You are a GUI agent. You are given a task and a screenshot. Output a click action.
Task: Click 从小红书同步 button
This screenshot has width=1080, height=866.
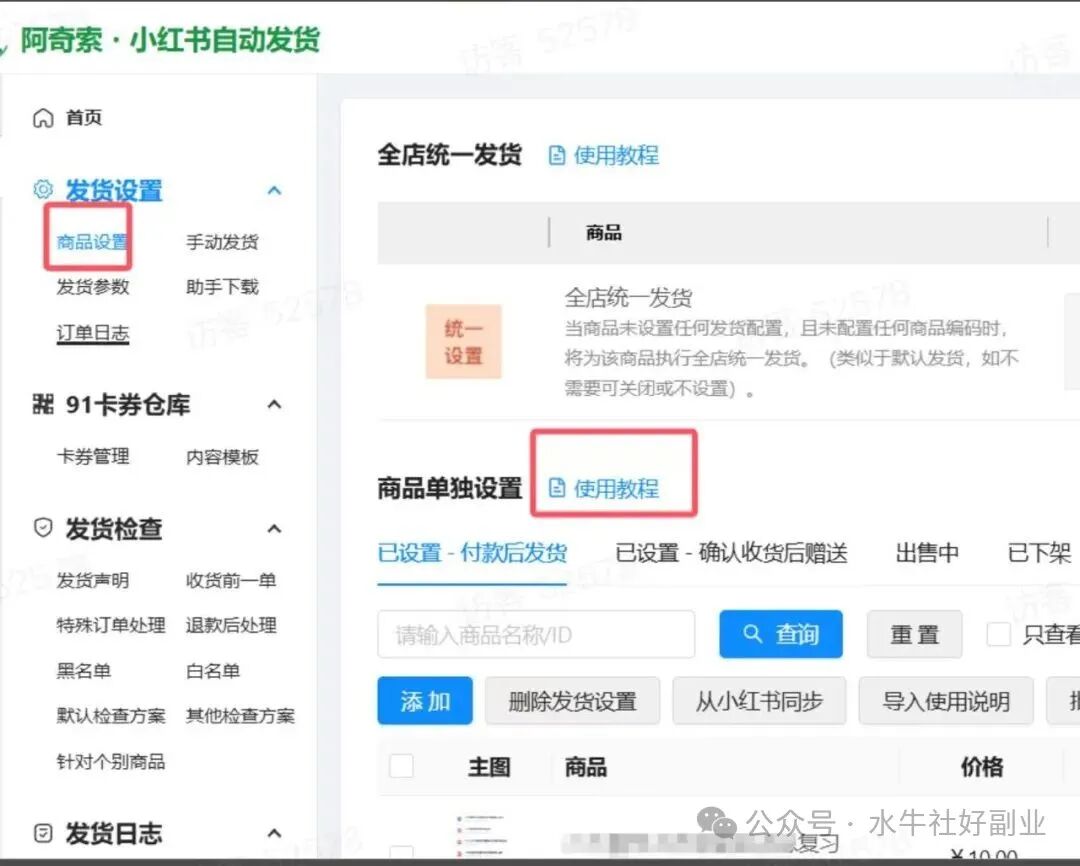(759, 701)
